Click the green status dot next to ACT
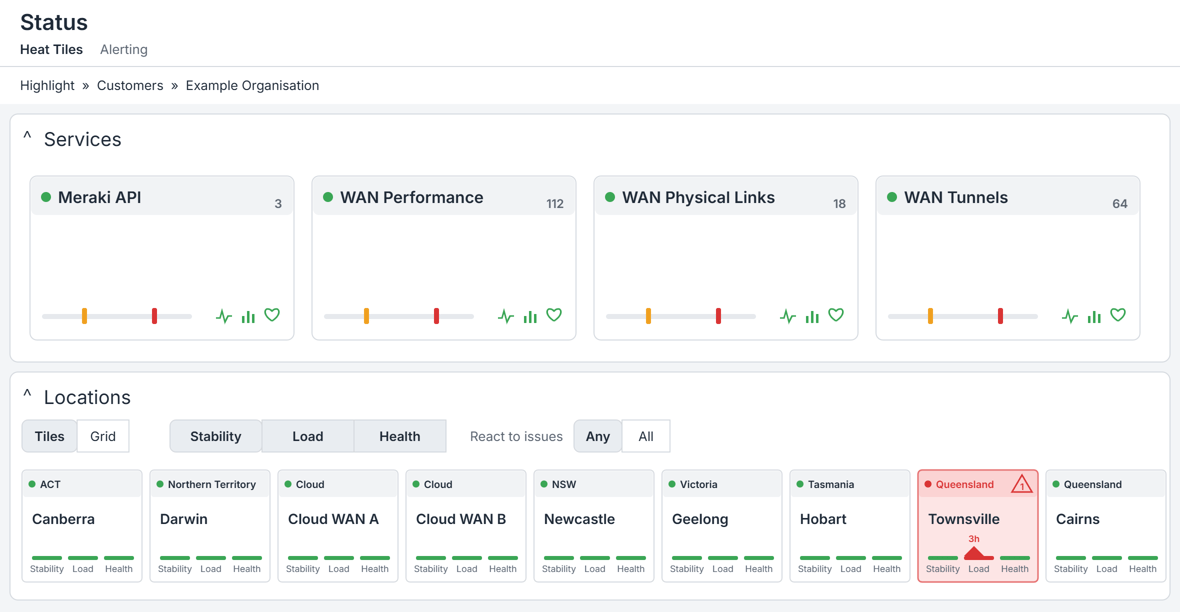 pyautogui.click(x=32, y=484)
